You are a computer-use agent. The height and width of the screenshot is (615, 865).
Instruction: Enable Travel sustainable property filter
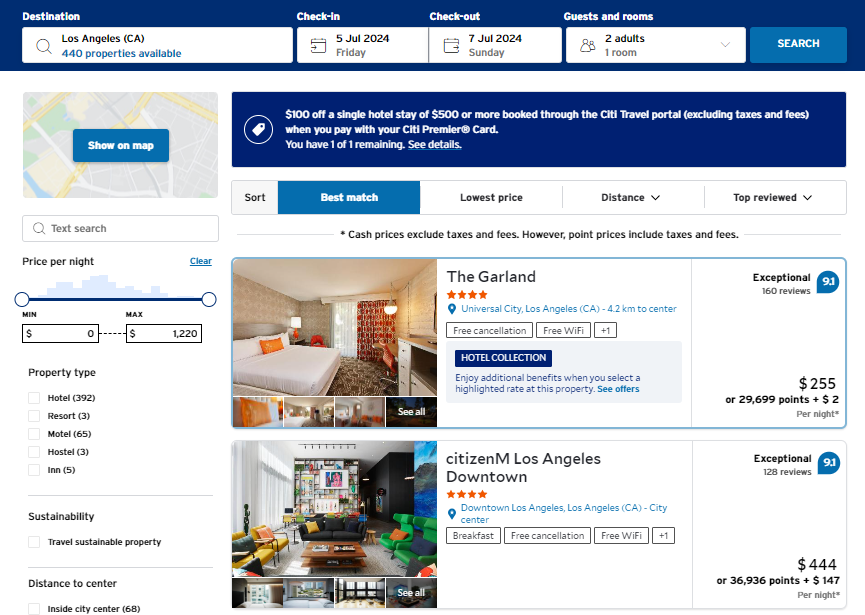pyautogui.click(x=34, y=542)
